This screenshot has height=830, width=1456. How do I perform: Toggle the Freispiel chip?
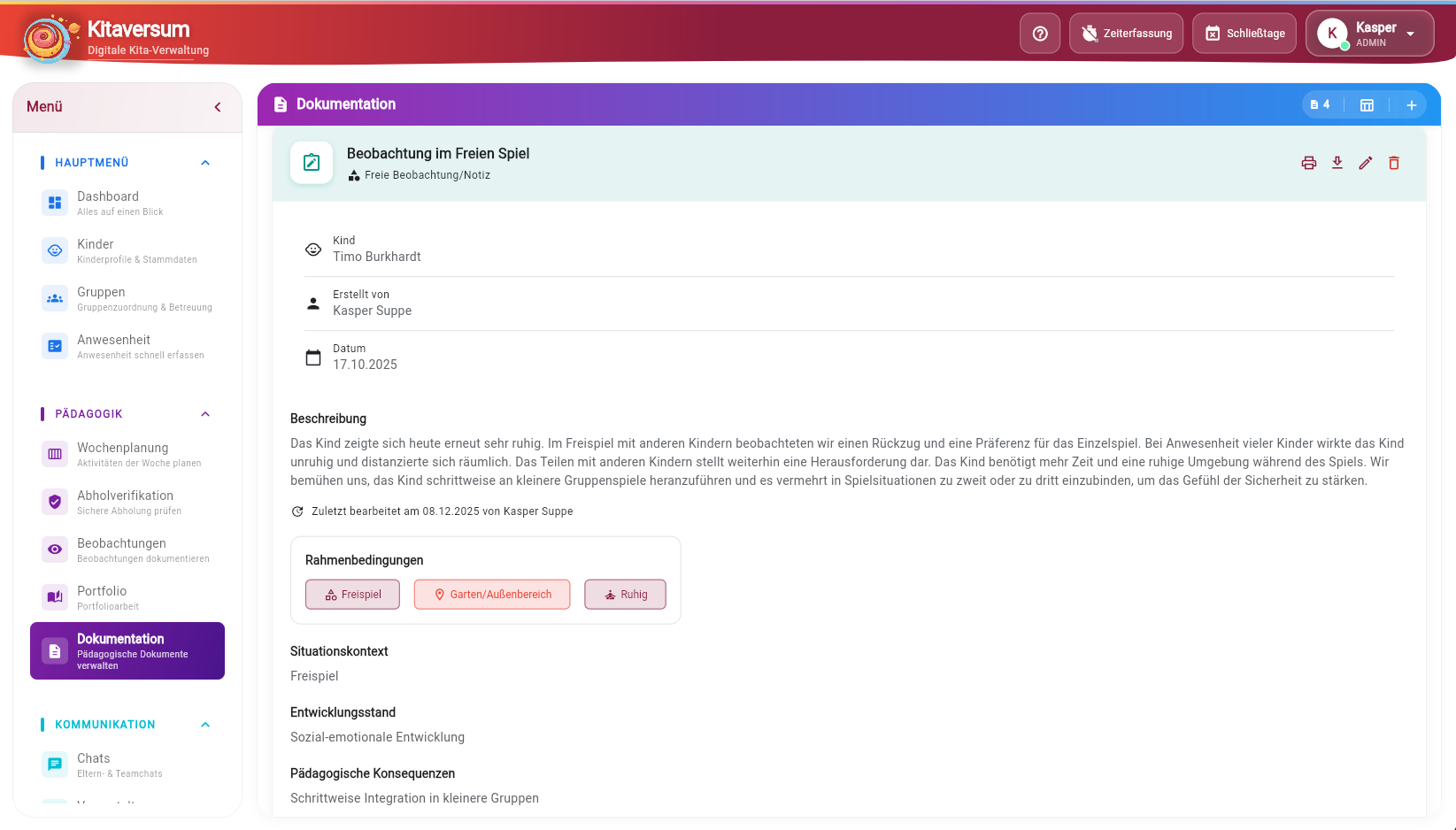coord(352,595)
